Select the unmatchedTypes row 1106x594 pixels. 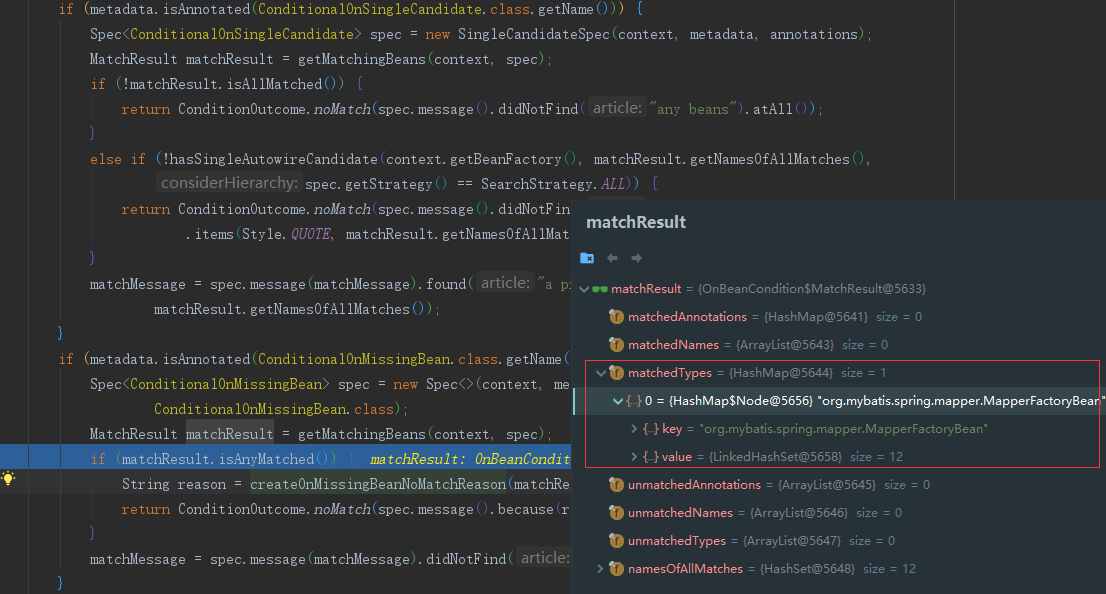coord(839,541)
